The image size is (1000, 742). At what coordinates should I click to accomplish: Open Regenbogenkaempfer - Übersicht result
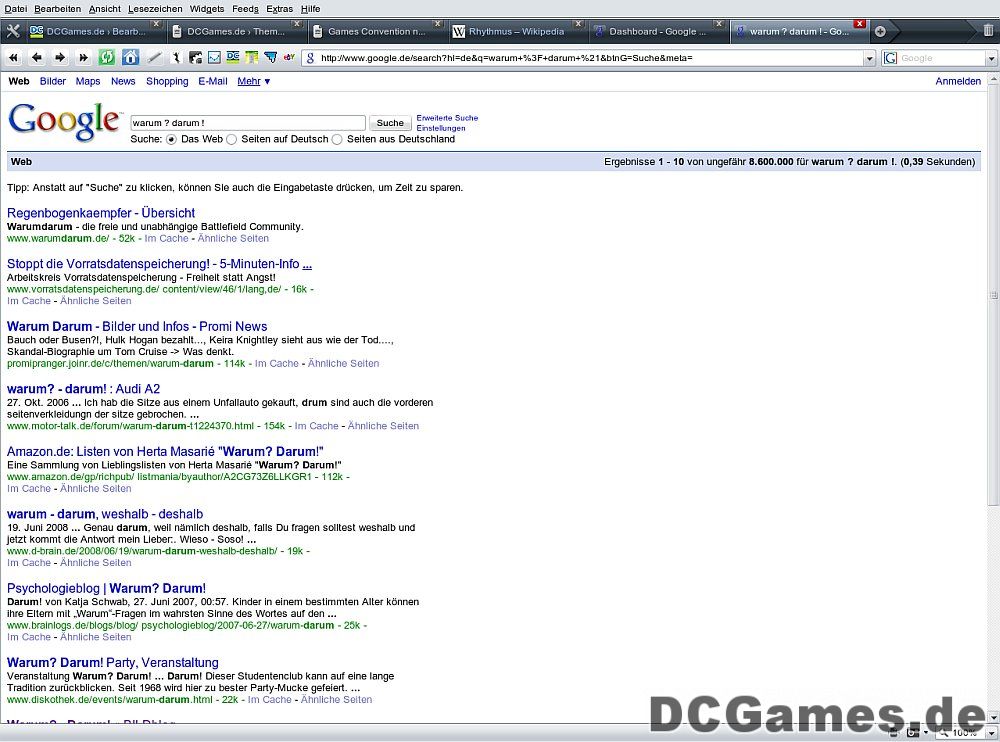(101, 213)
